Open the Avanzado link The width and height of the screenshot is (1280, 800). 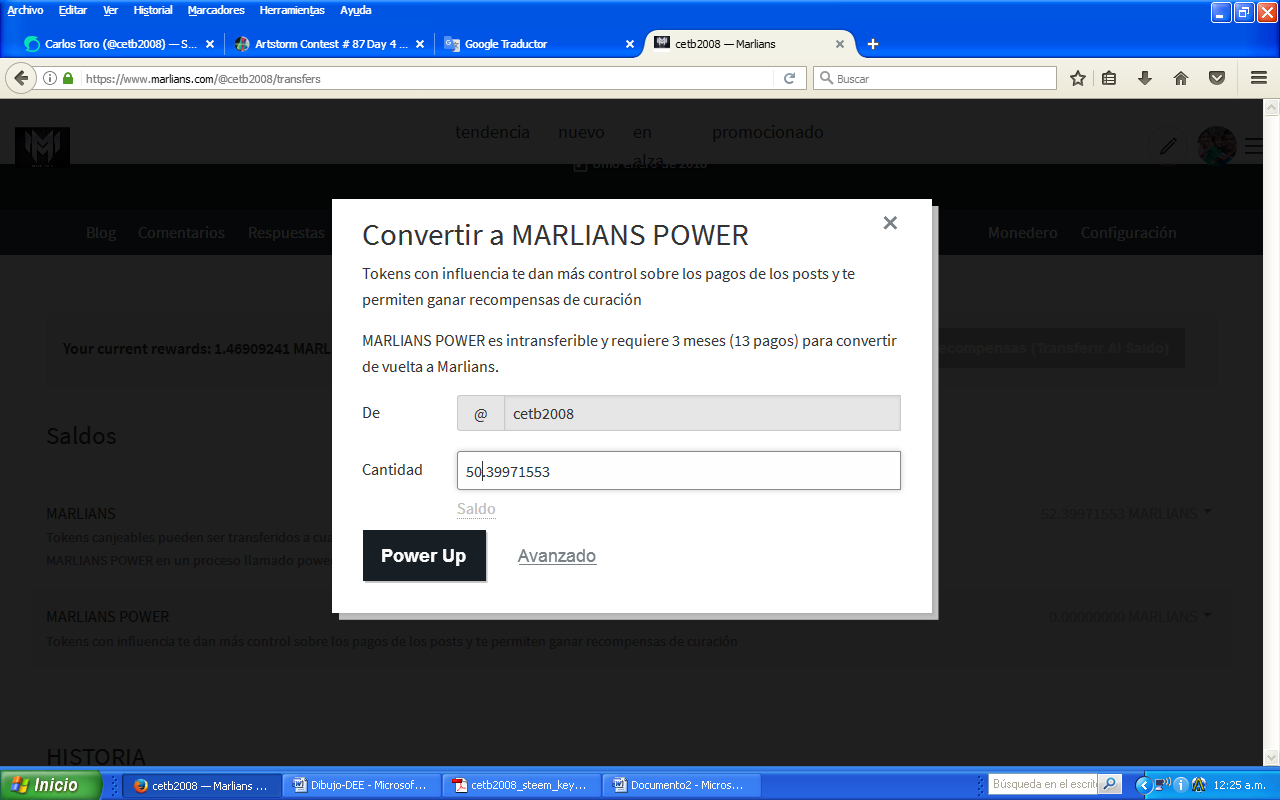557,556
